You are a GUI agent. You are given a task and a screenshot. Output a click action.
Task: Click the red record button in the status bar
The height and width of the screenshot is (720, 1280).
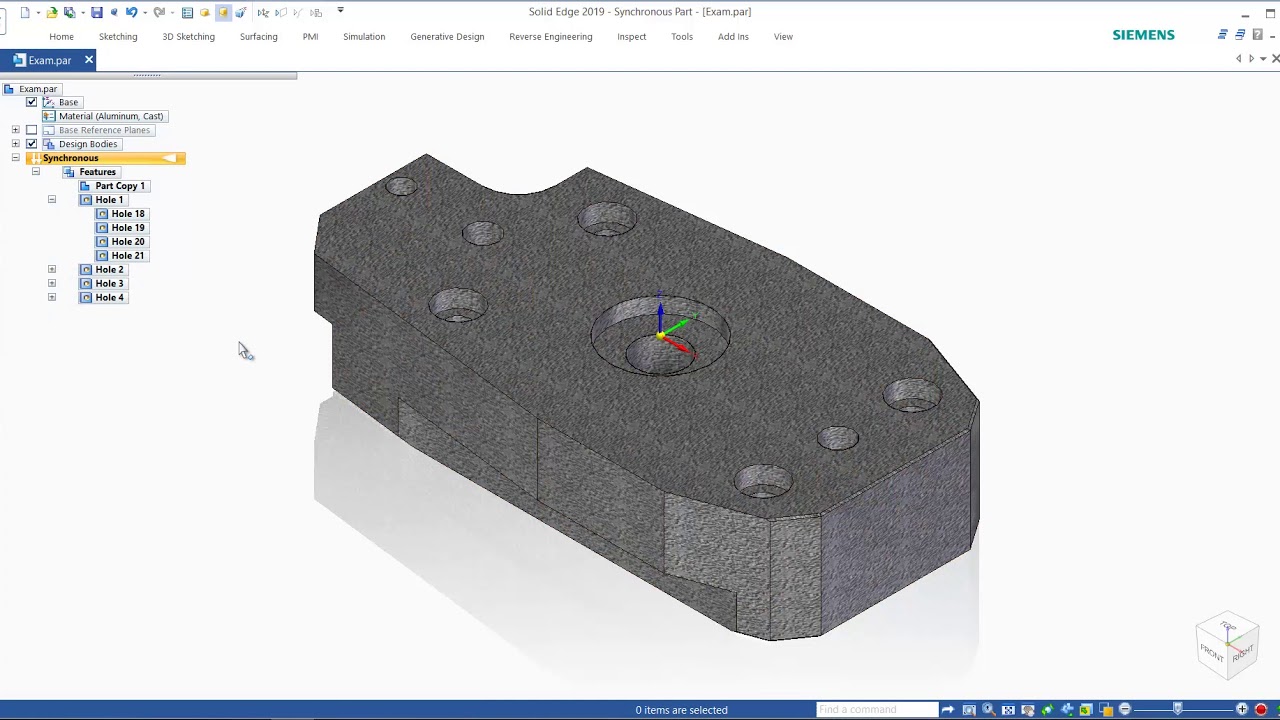[1261, 710]
